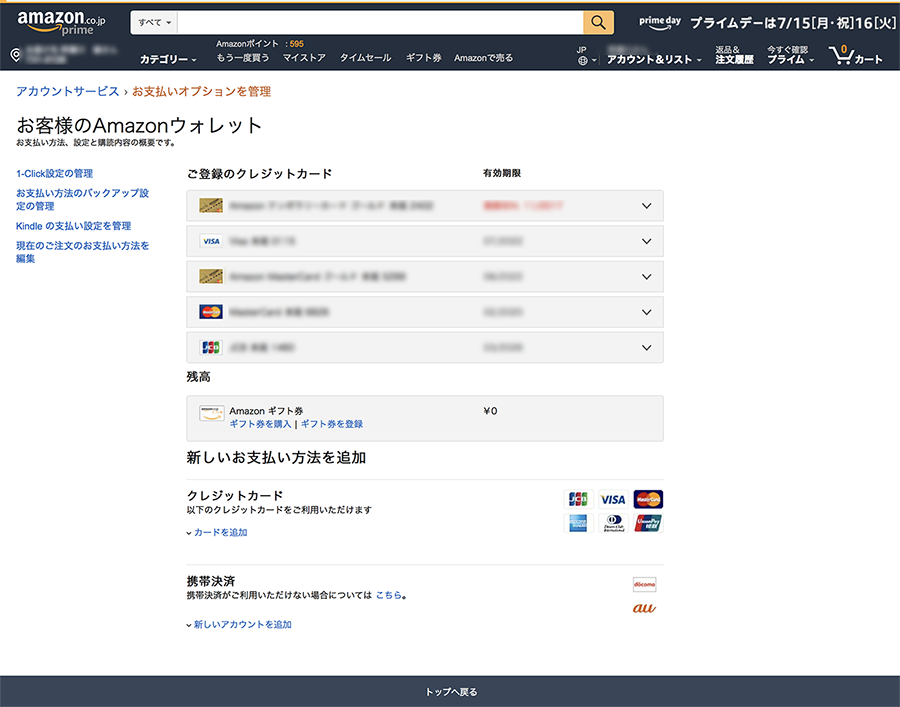Expand the Visa card row chevron
The width and height of the screenshot is (900, 707).
click(x=646, y=241)
